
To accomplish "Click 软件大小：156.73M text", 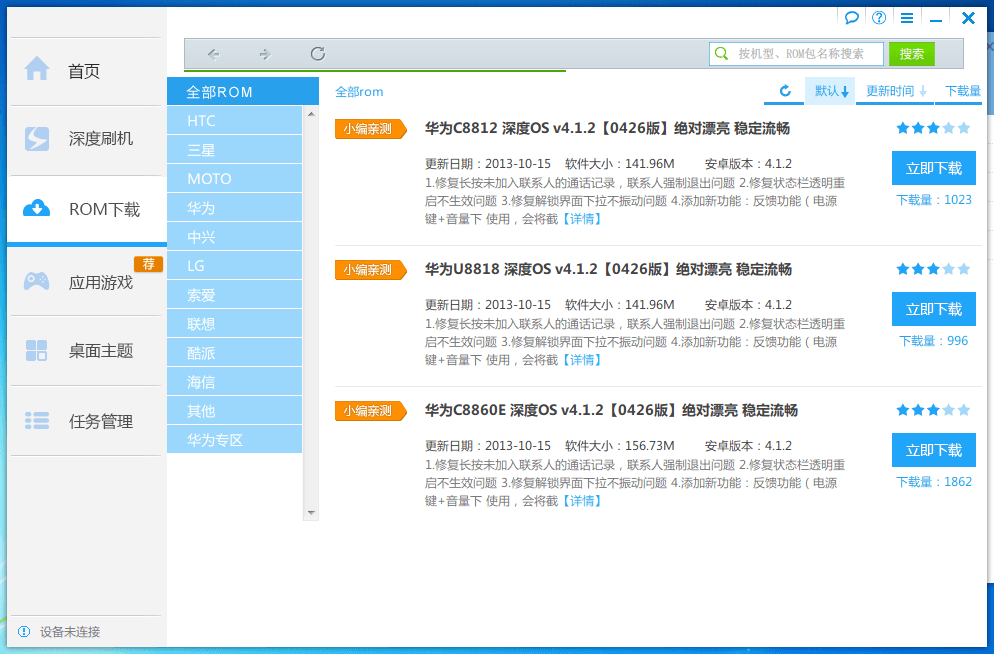I will click(x=619, y=446).
